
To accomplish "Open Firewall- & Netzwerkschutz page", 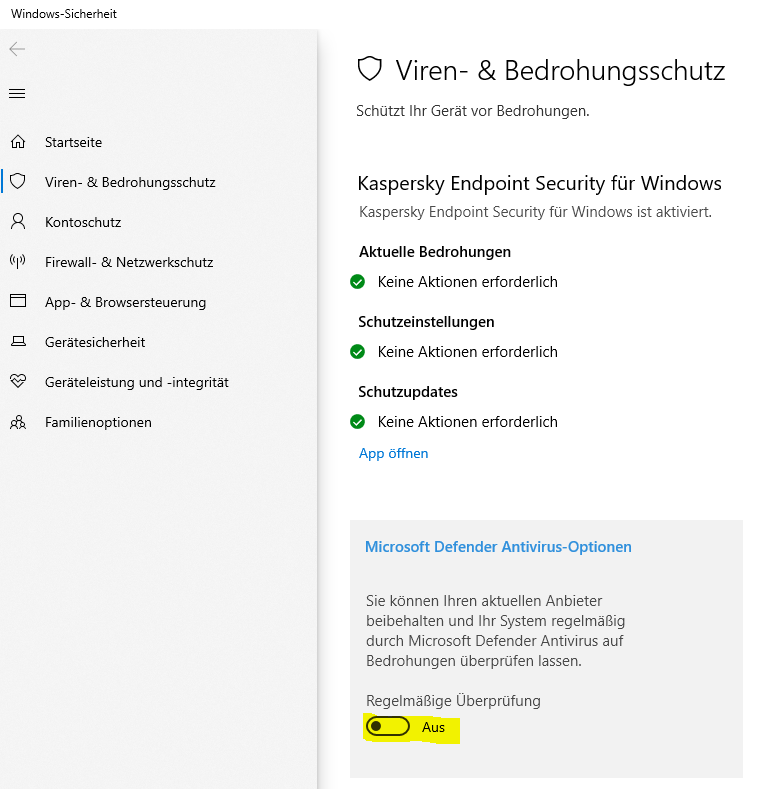I will (129, 262).
